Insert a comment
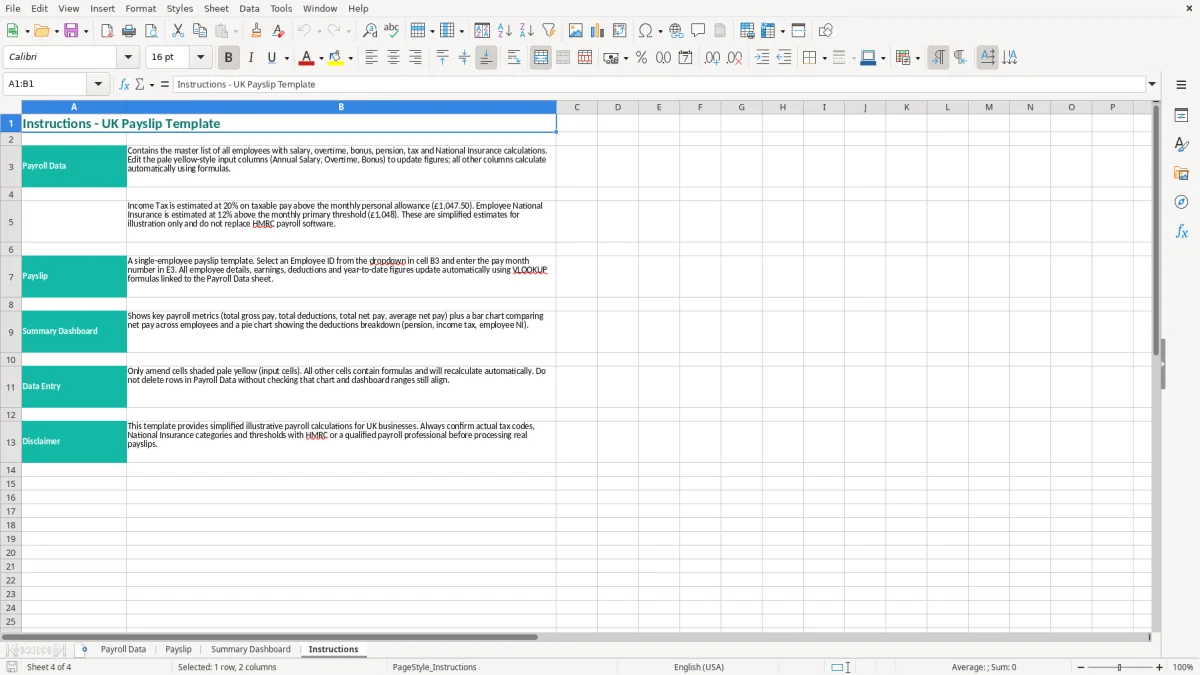 tap(698, 30)
